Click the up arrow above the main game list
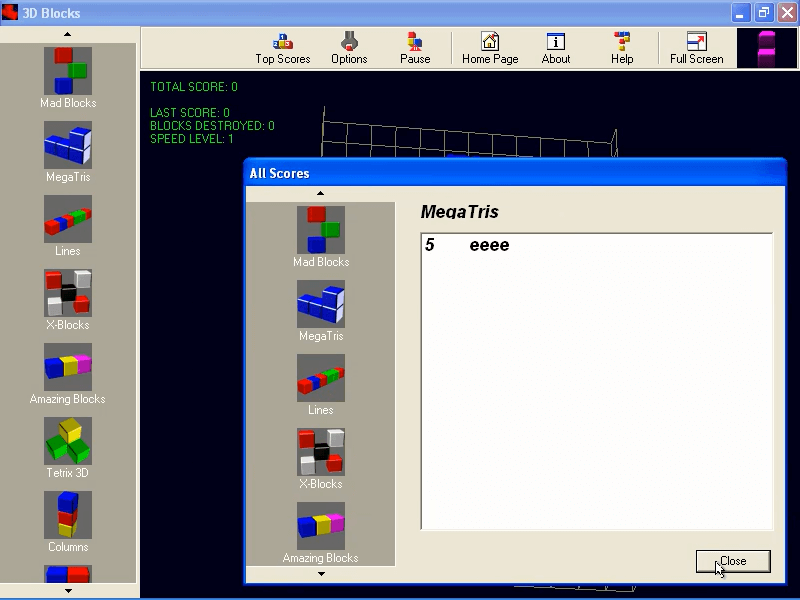Image resolution: width=800 pixels, height=600 pixels. tap(68, 34)
